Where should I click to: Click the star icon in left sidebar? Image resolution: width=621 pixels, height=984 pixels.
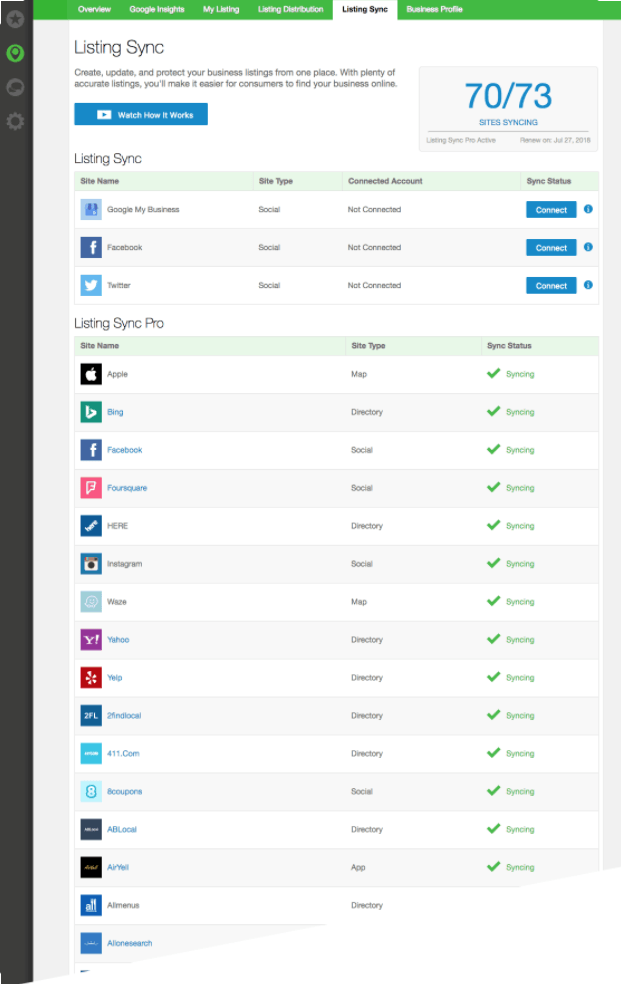(15, 19)
